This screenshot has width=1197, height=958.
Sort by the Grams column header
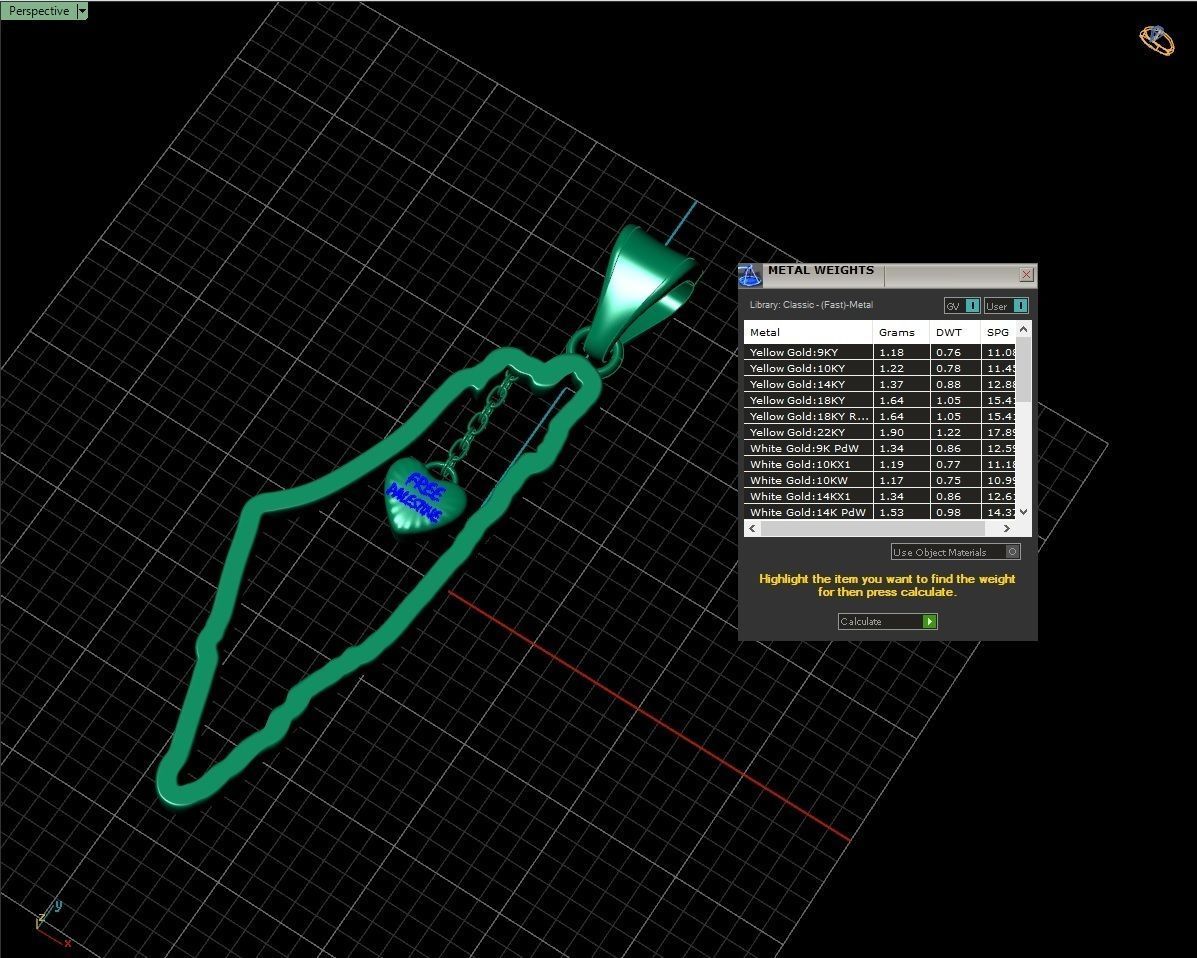(x=901, y=332)
